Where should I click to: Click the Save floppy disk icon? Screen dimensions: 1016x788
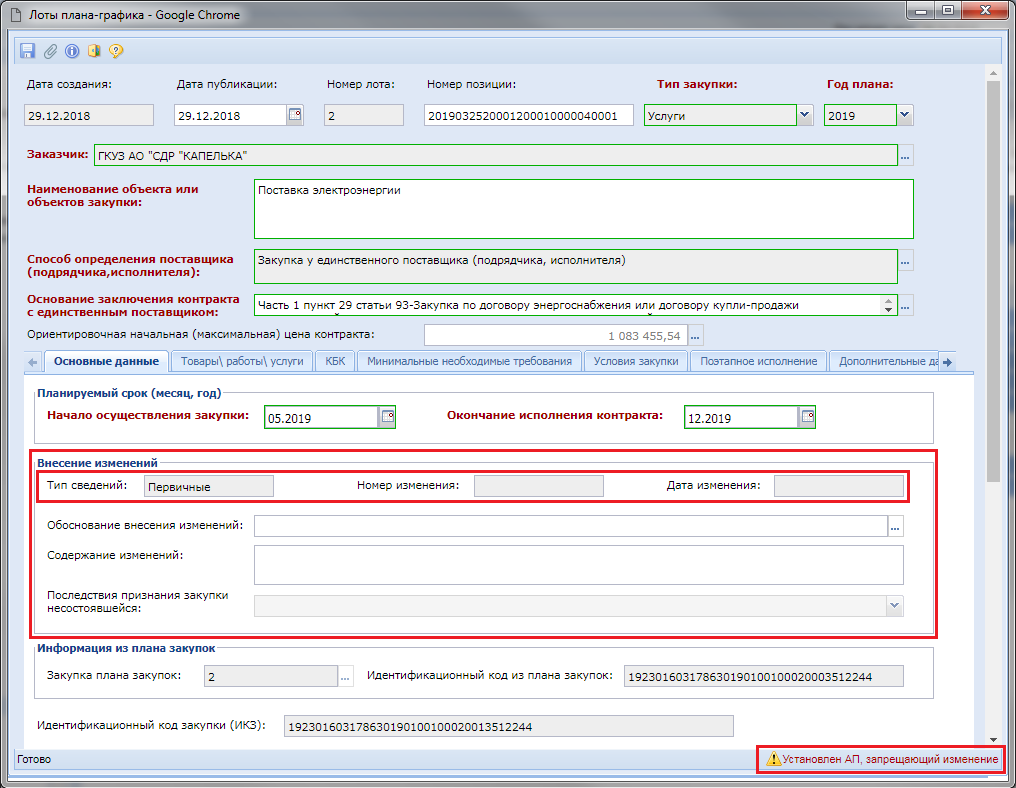click(x=28, y=51)
